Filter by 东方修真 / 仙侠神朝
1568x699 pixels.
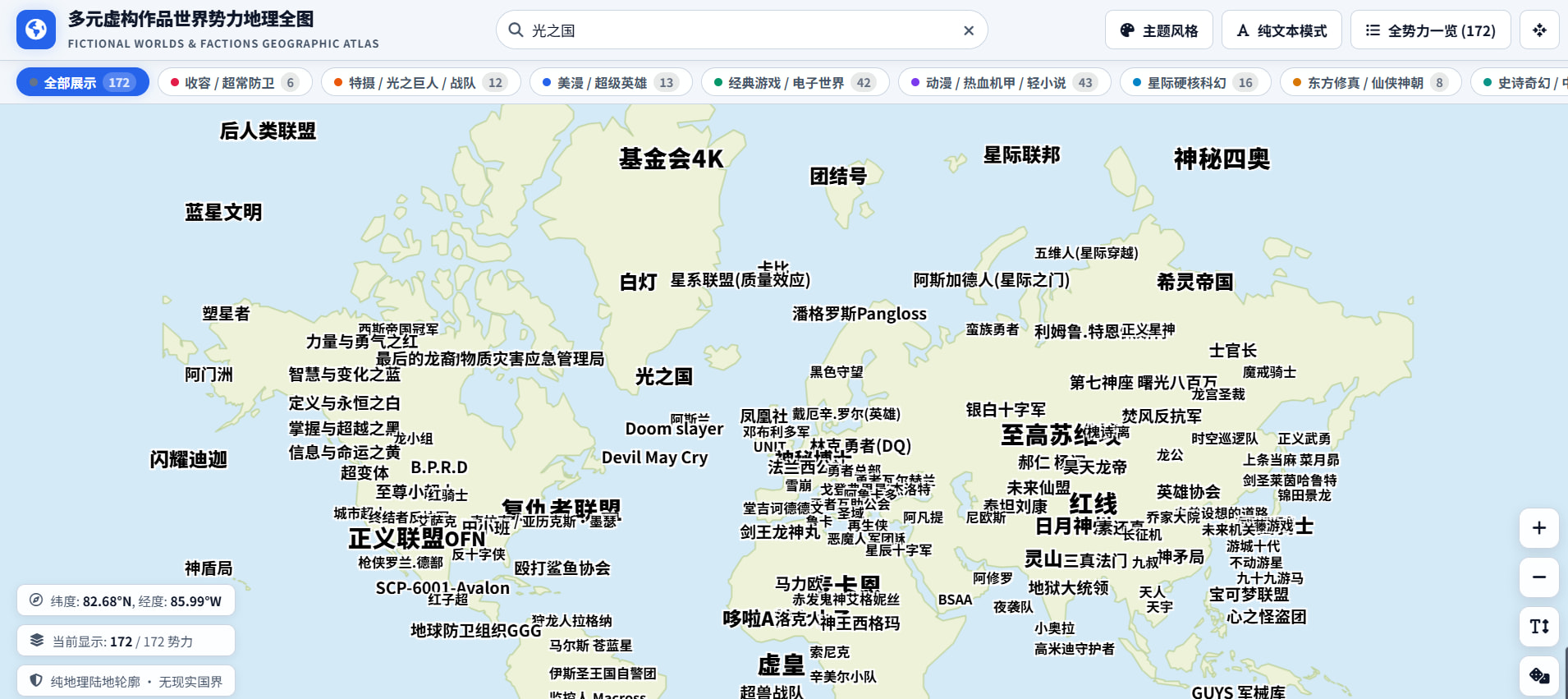click(1370, 82)
